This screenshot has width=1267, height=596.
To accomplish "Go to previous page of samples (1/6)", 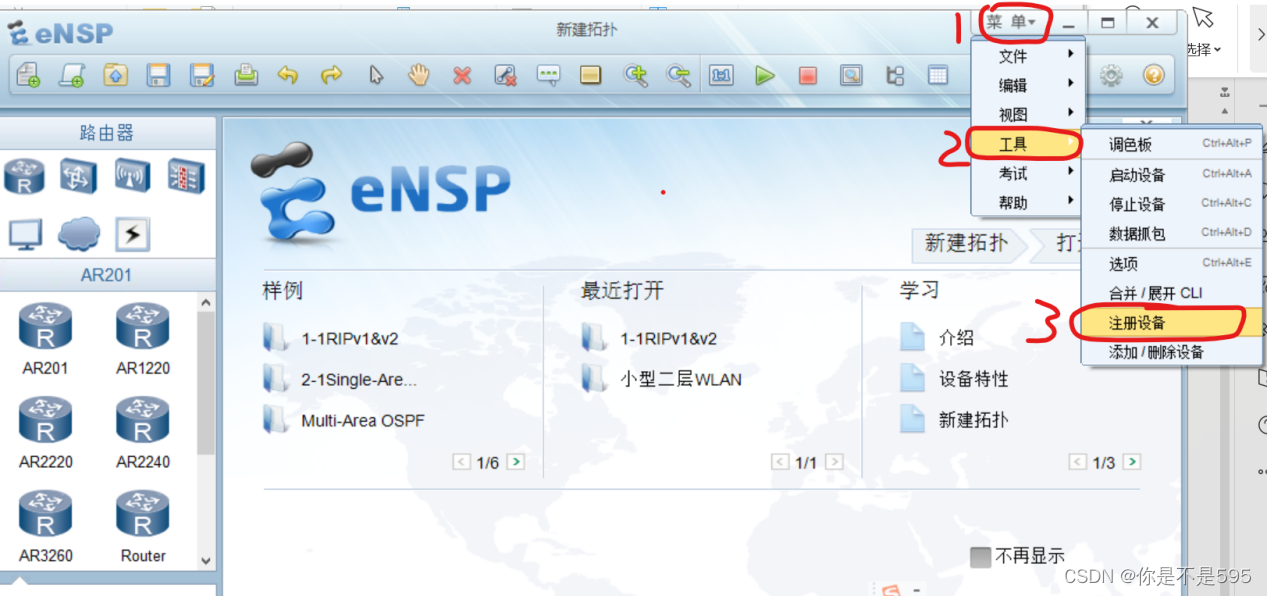I will click(461, 462).
